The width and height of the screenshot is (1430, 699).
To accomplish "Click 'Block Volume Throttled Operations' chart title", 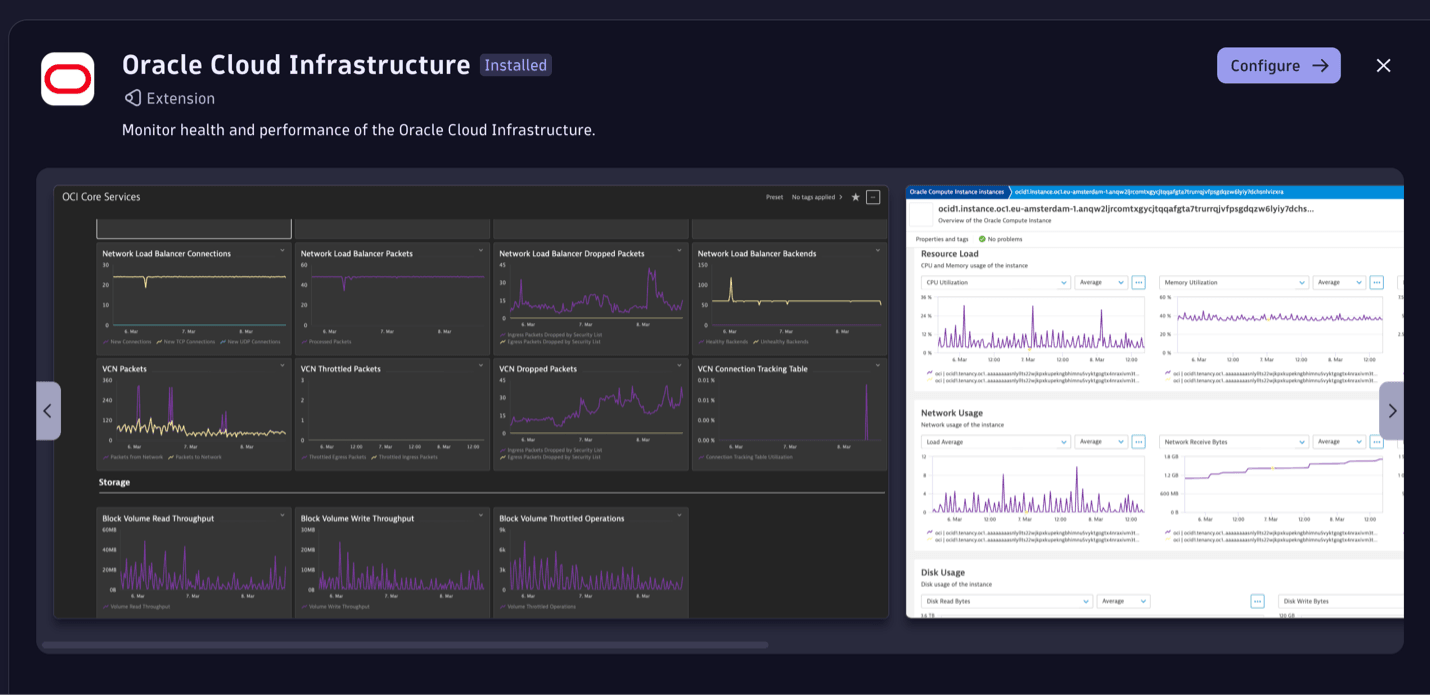I will 562,518.
